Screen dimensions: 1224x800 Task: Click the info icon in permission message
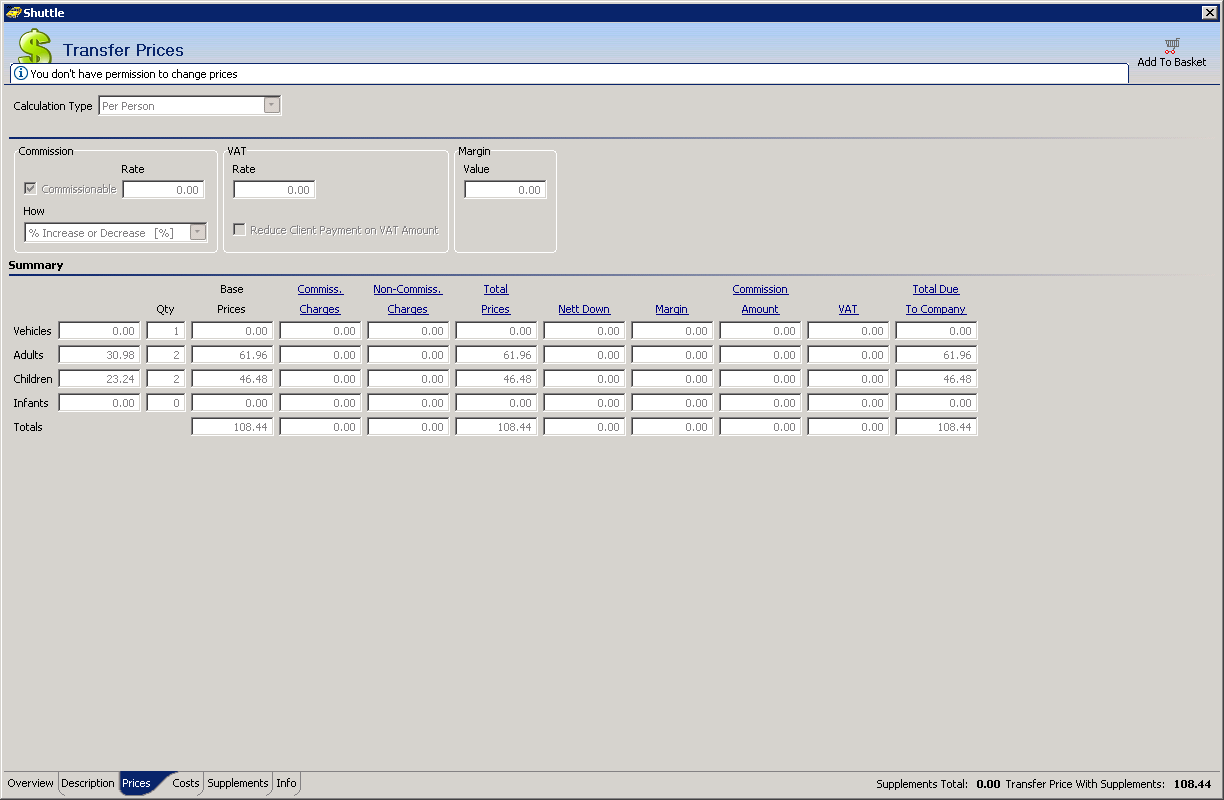[20, 74]
